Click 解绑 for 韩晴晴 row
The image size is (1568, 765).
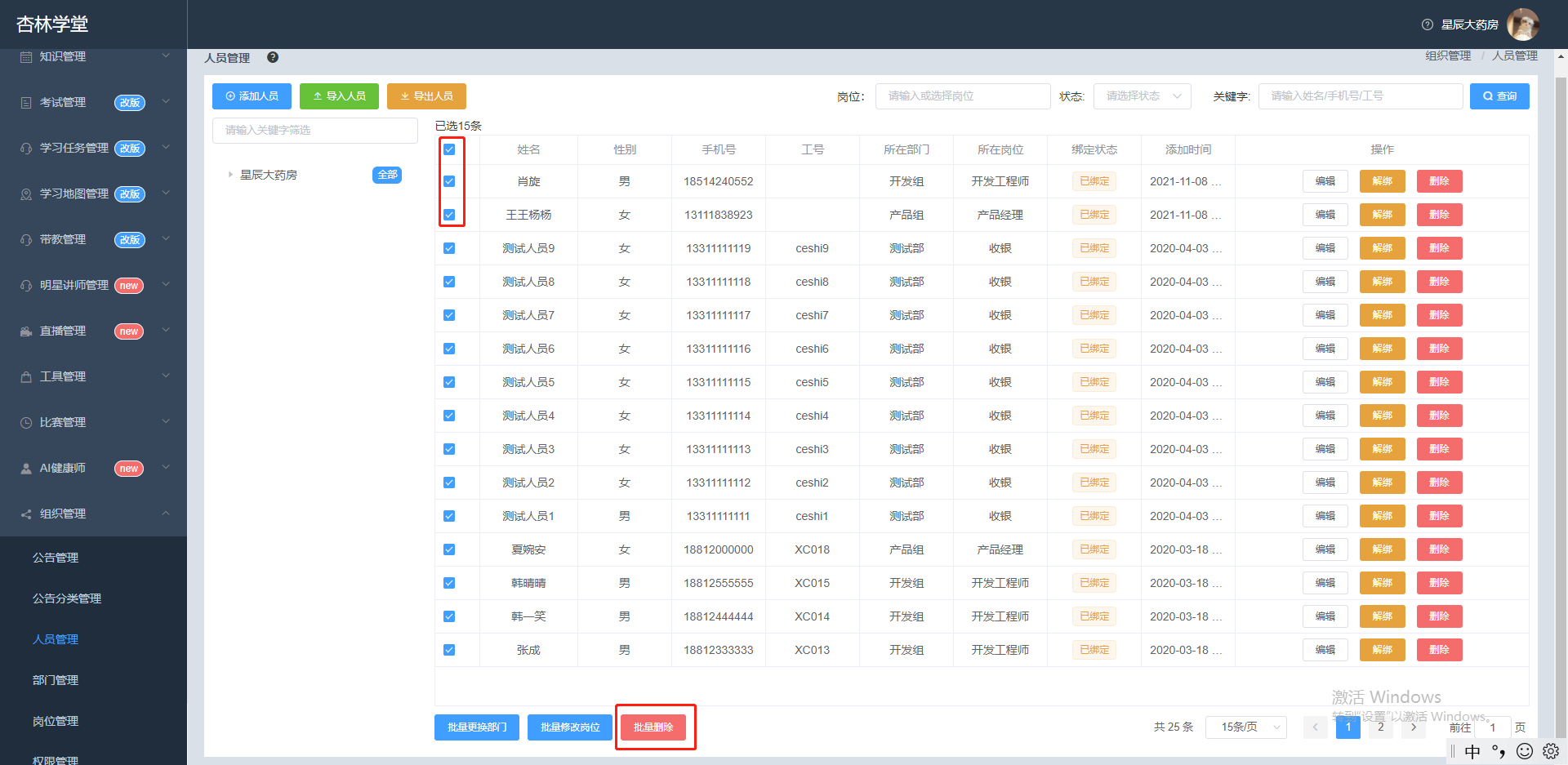tap(1382, 583)
